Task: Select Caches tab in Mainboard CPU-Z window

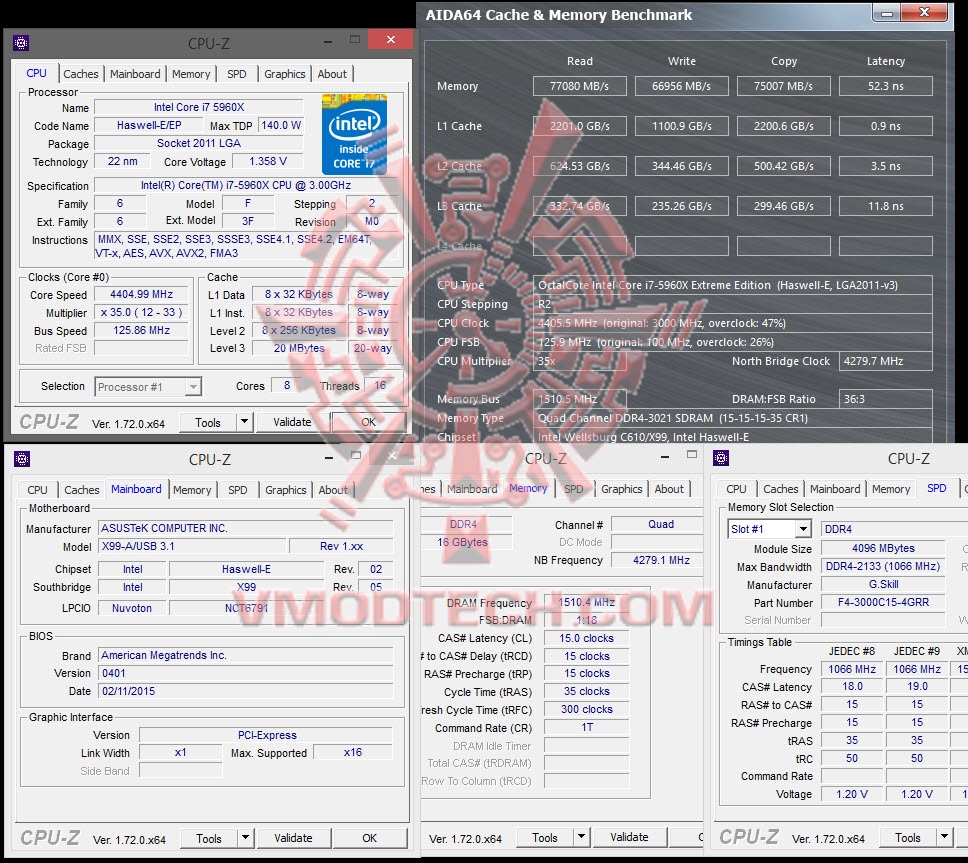Action: pyautogui.click(x=81, y=490)
